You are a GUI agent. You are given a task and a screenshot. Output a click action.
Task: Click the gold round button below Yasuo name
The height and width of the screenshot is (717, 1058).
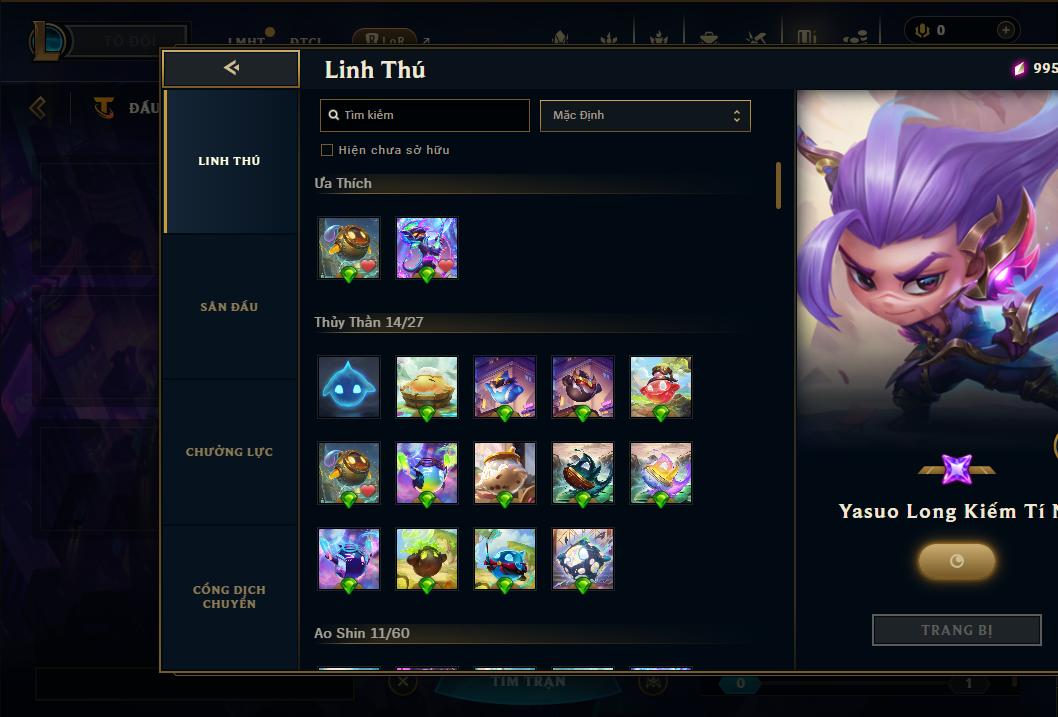[x=957, y=561]
